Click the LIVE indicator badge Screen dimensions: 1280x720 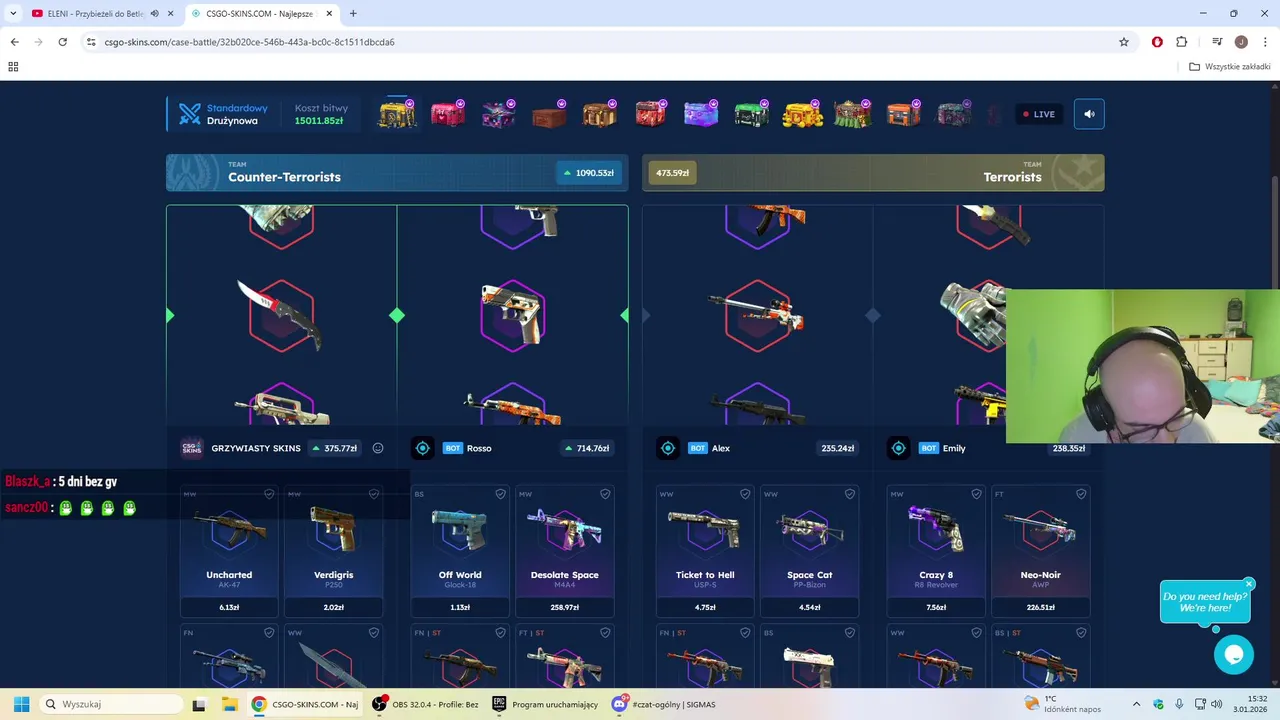point(1039,114)
